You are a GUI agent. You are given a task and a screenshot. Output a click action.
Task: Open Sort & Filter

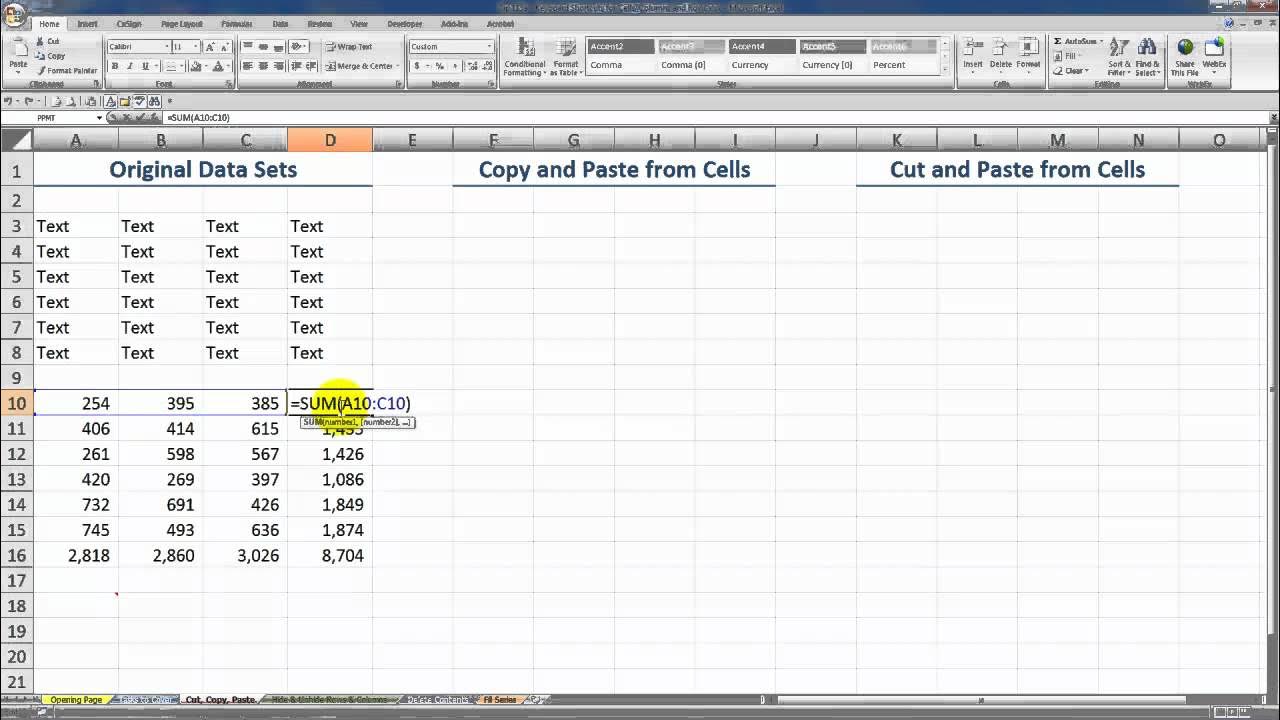(x=1117, y=58)
